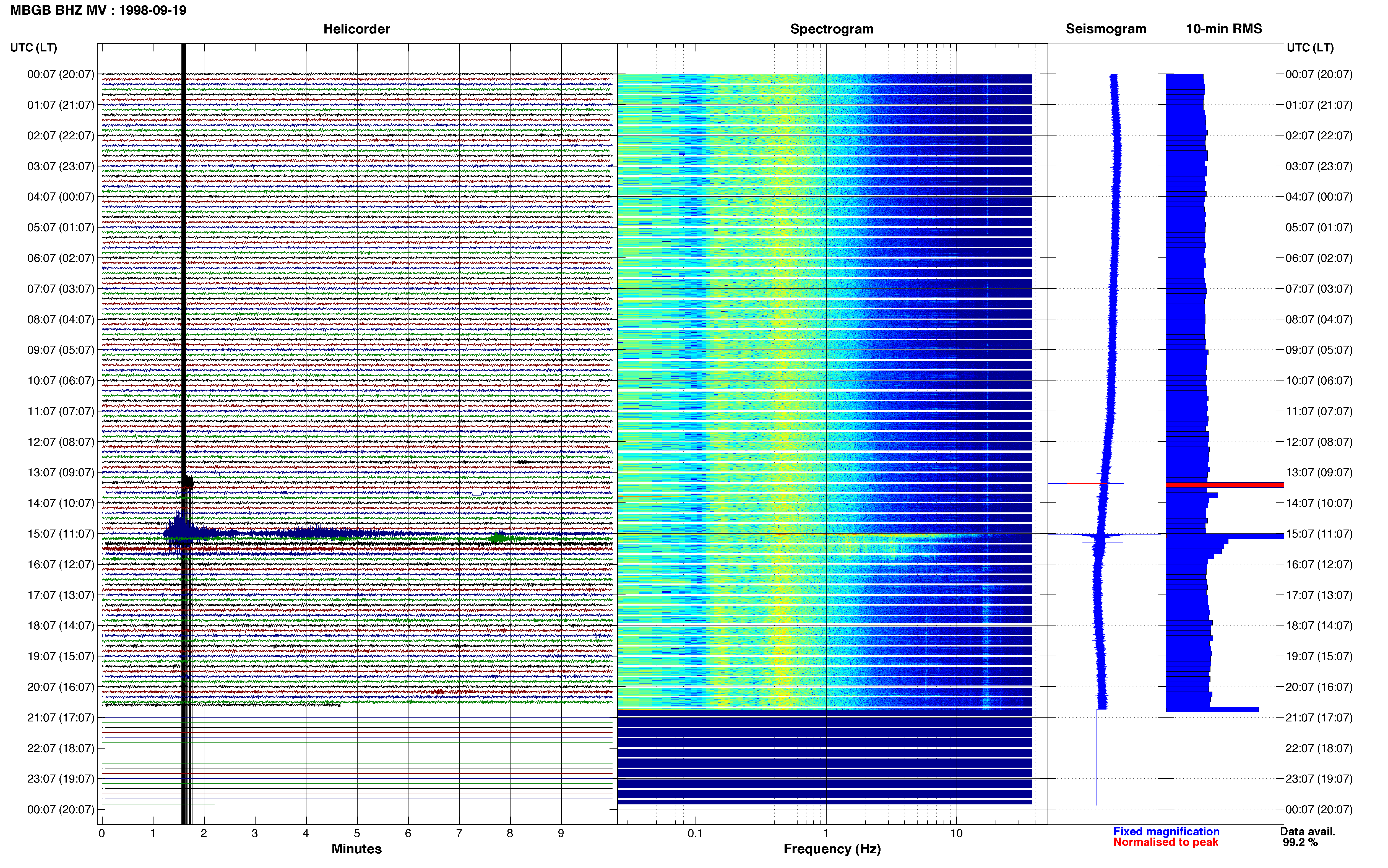Click the blue Fixed magnification legend text
Screen dimensions: 1388x868
[1166, 832]
